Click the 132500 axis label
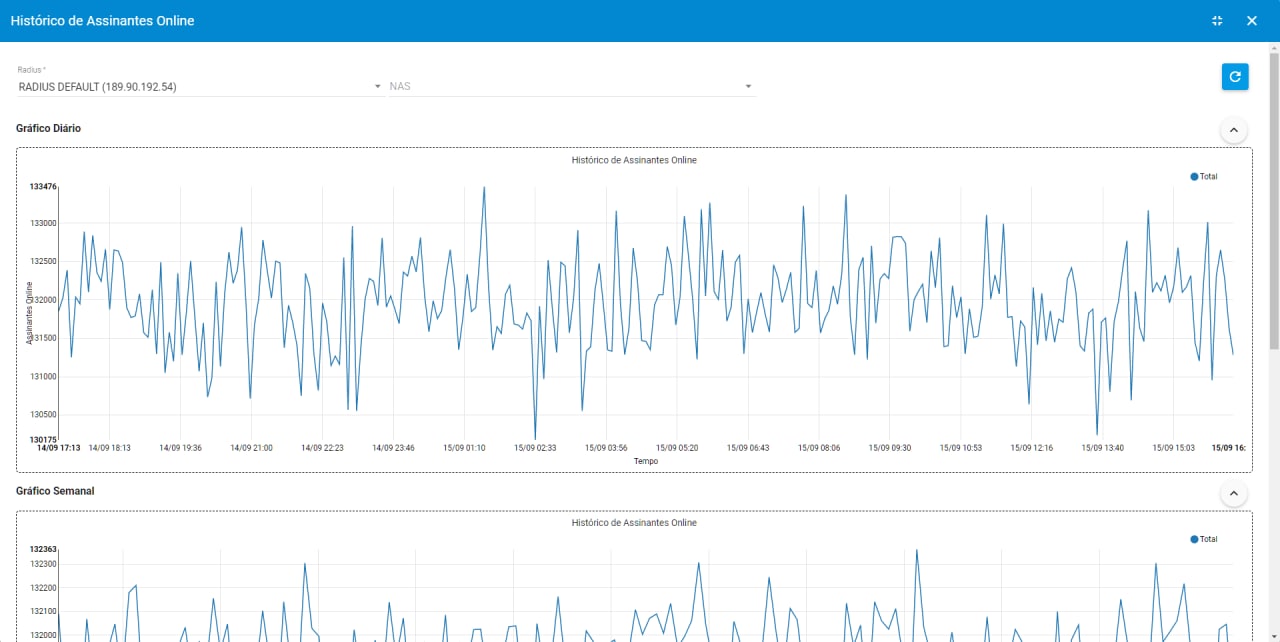This screenshot has width=1280, height=642. pos(44,261)
